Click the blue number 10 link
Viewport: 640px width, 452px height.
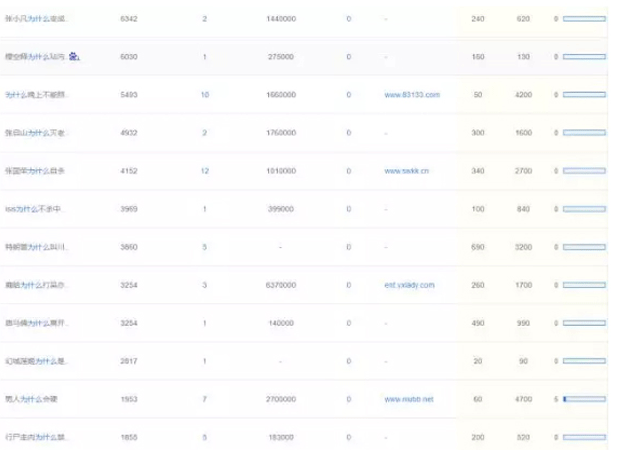pyautogui.click(x=205, y=95)
